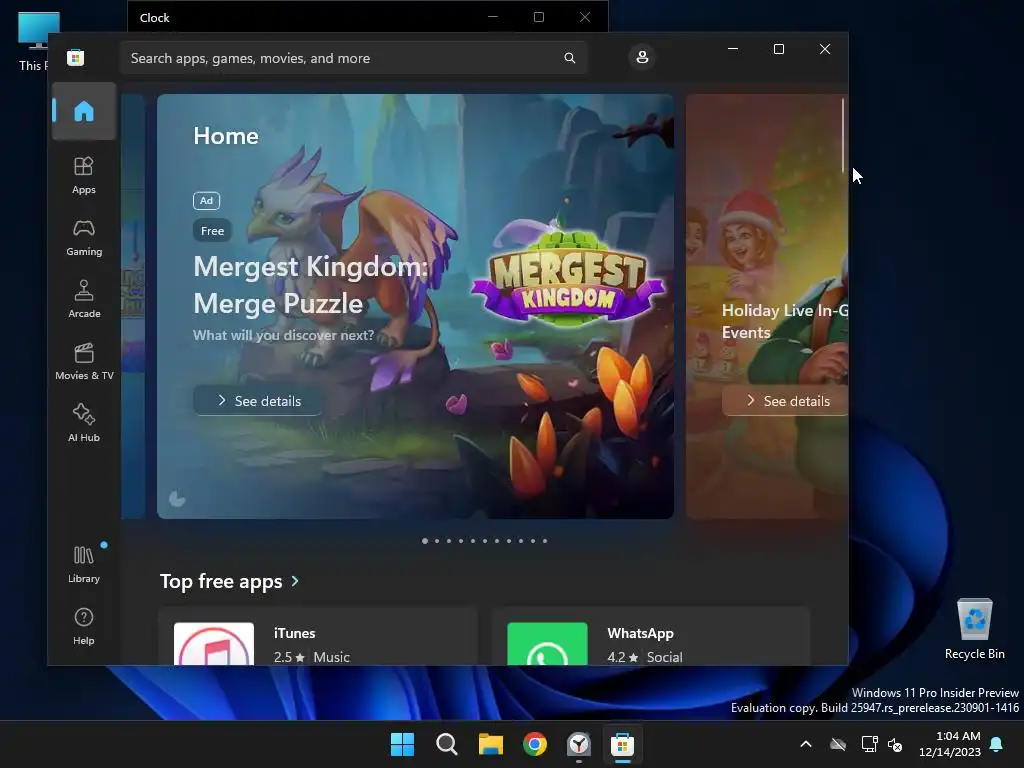Open the network status tray icon
1024x768 pixels.
[869, 744]
